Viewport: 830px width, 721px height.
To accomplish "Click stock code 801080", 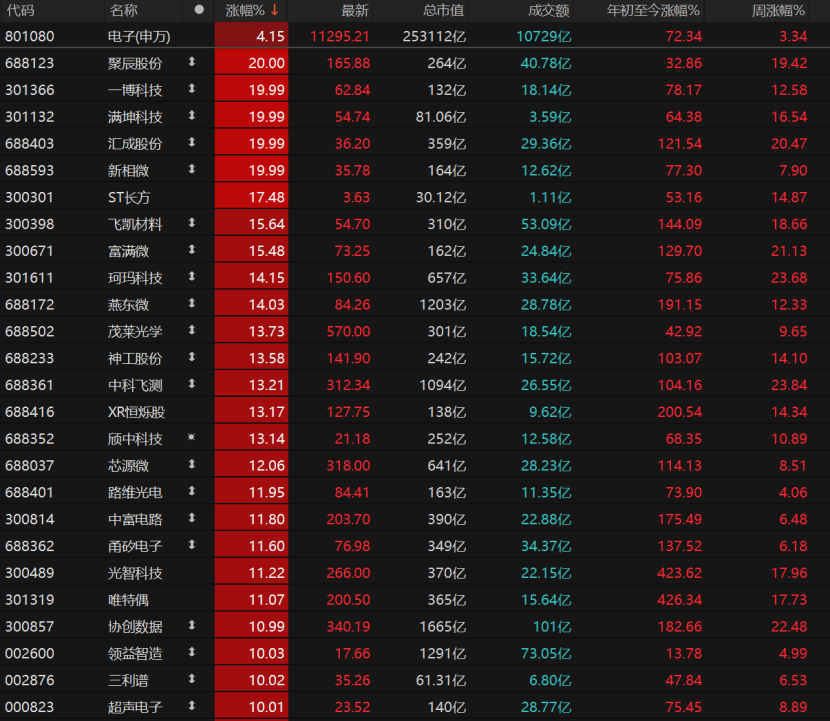I will pos(30,37).
